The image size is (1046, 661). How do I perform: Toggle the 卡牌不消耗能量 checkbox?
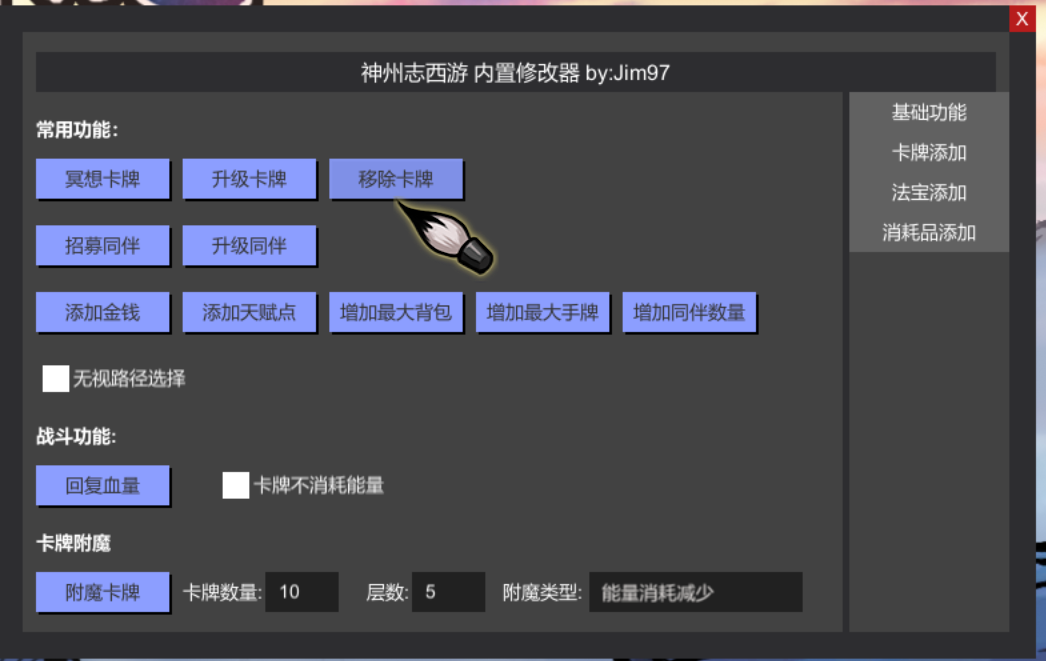pyautogui.click(x=236, y=486)
